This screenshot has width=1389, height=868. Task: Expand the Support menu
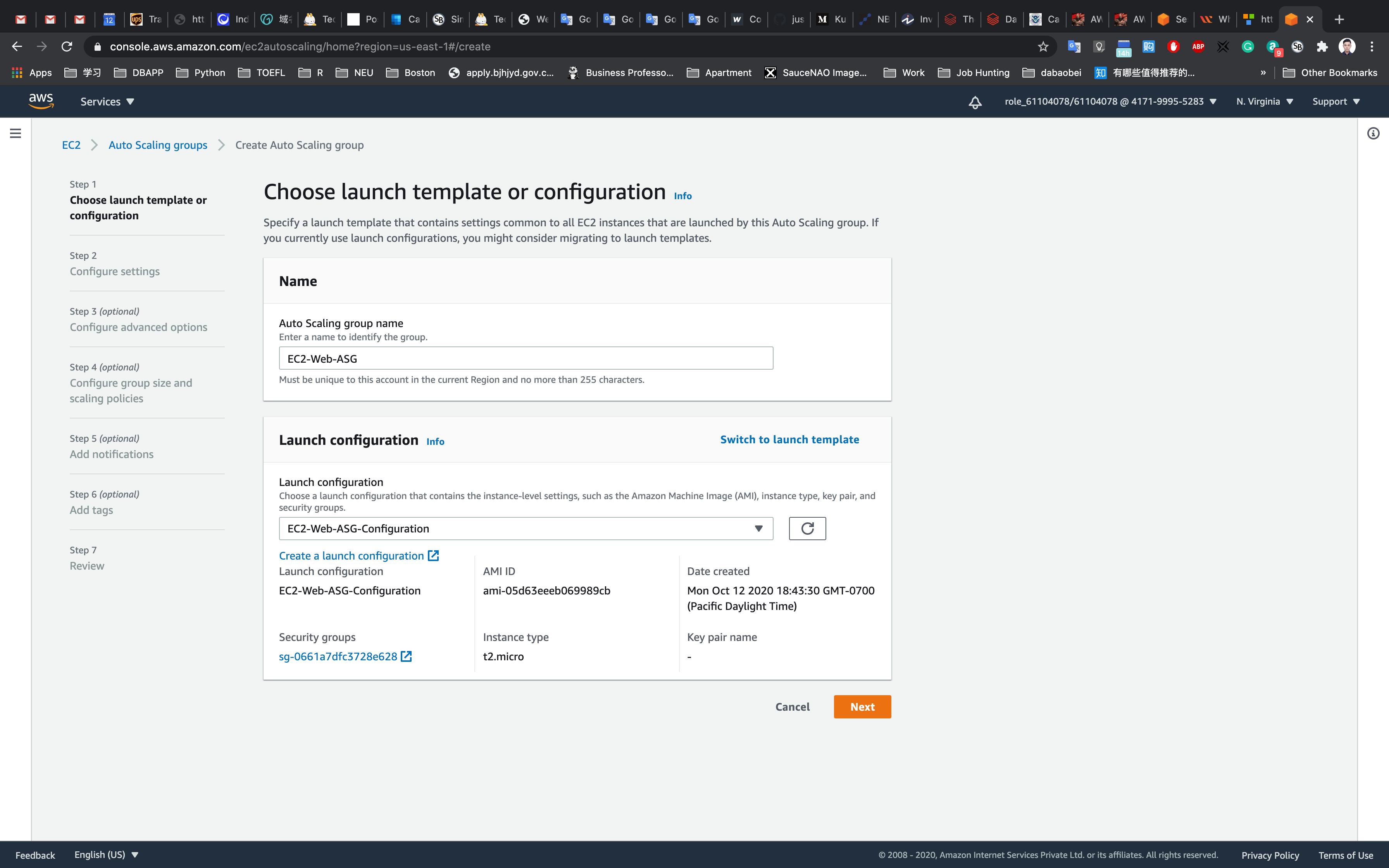[x=1336, y=102]
